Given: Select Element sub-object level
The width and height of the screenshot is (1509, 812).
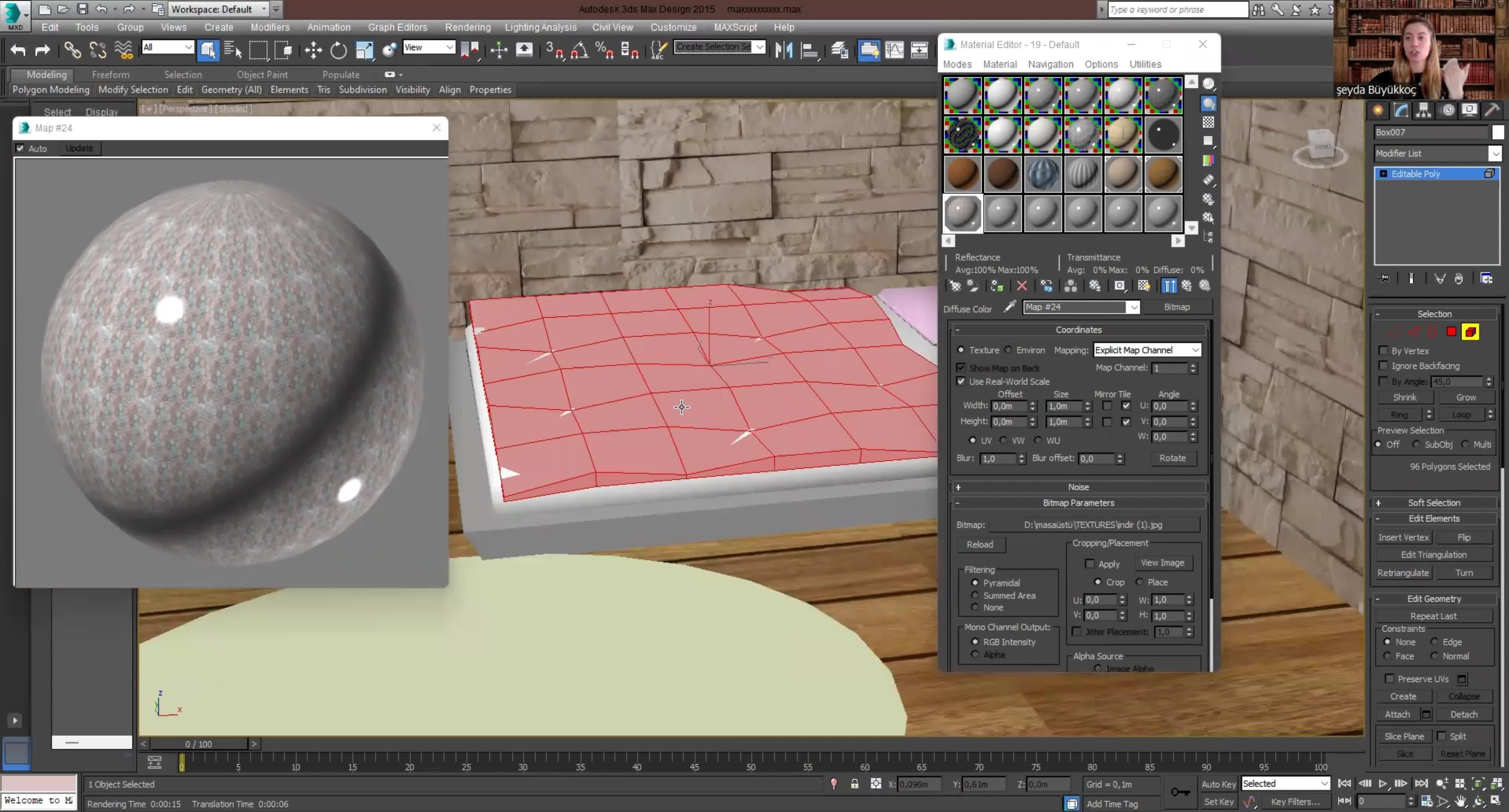Looking at the screenshot, I should pyautogui.click(x=1470, y=332).
